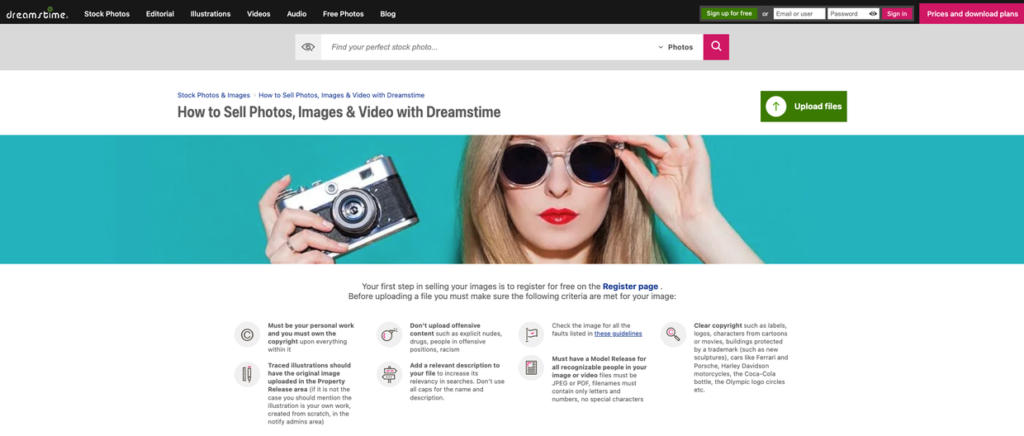Click the flag icon beside image faults

coord(532,334)
